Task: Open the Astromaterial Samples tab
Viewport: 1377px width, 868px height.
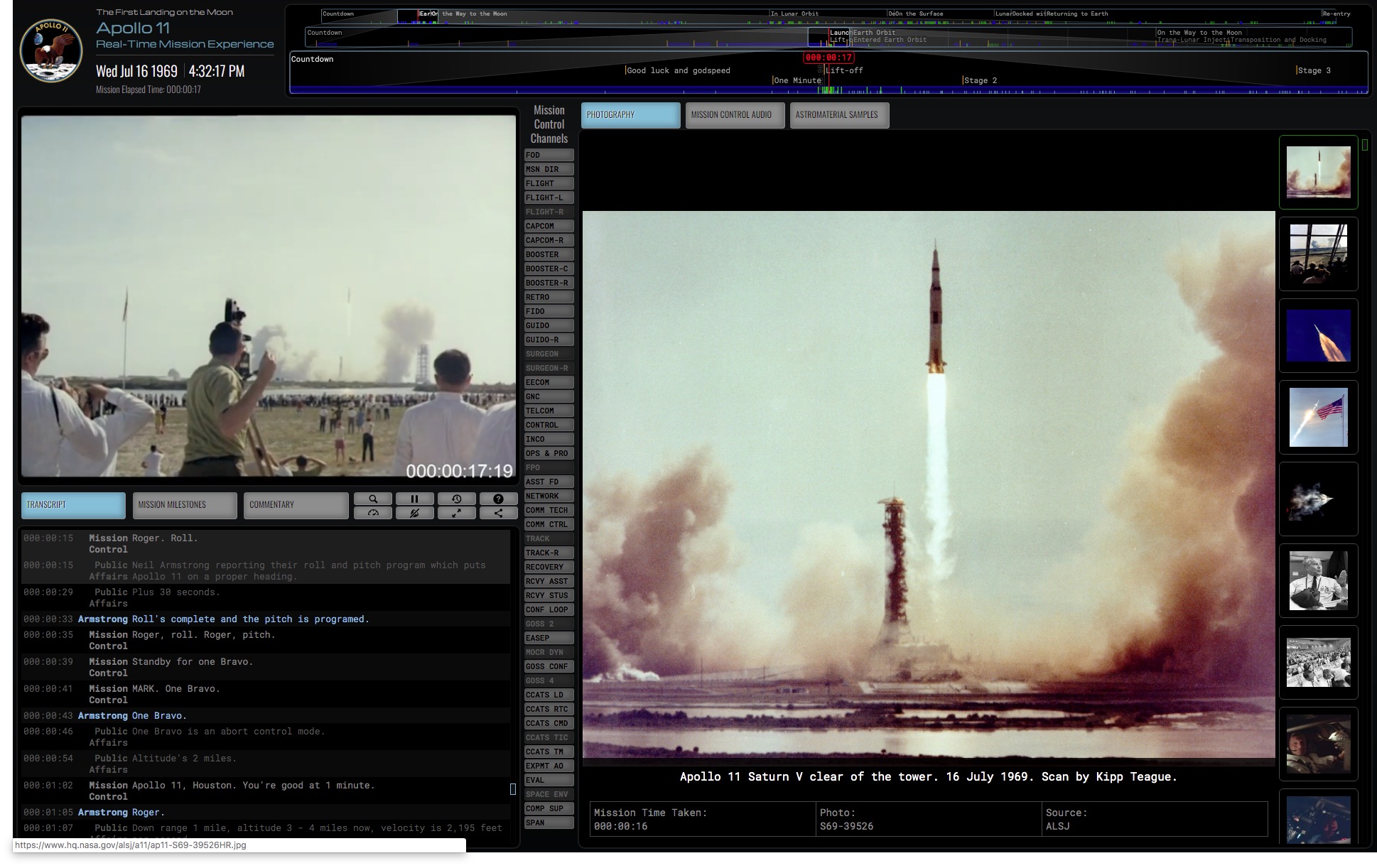Action: point(839,115)
